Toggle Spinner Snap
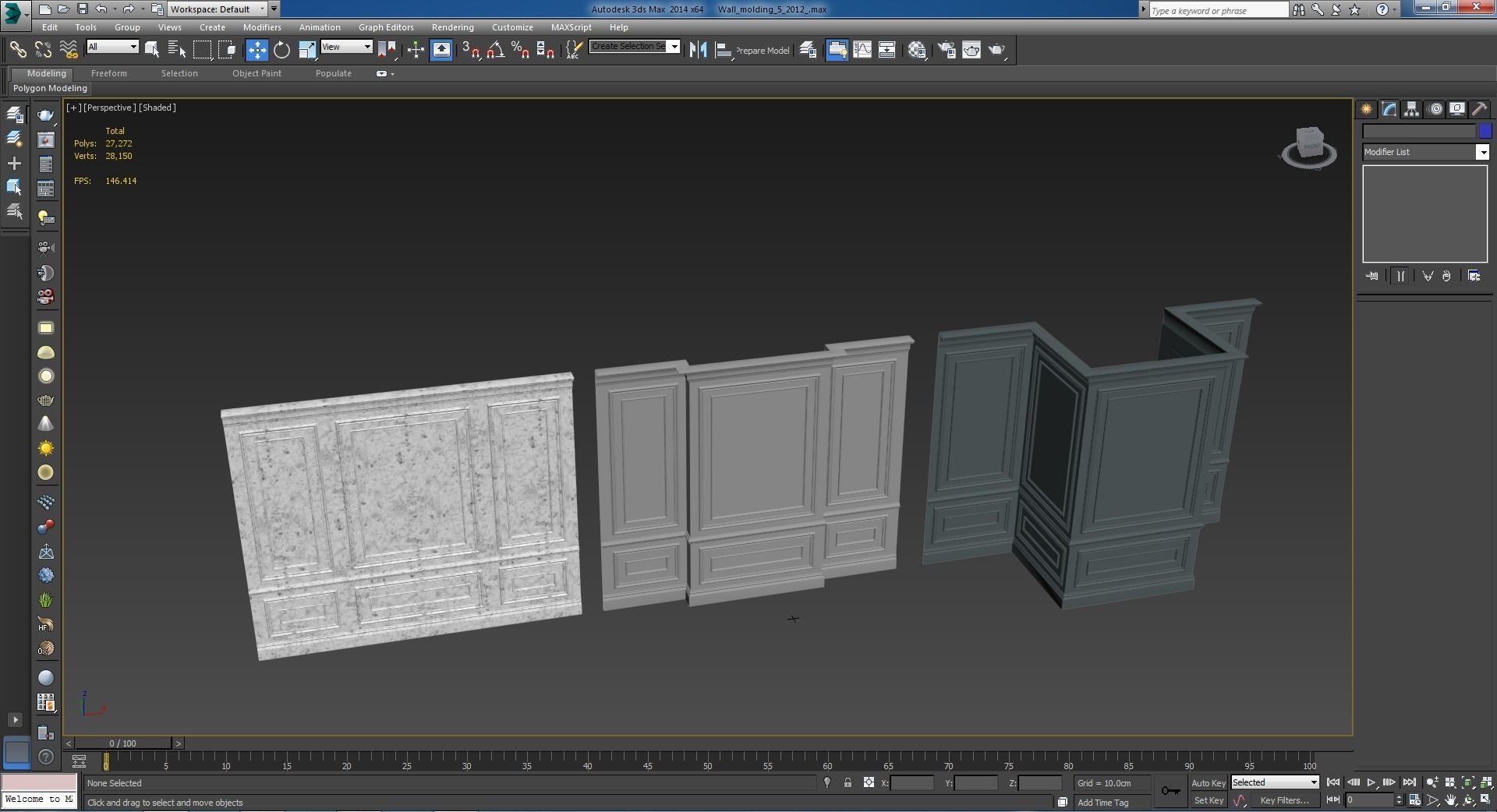Screen dimensions: 1497x812 546,50
